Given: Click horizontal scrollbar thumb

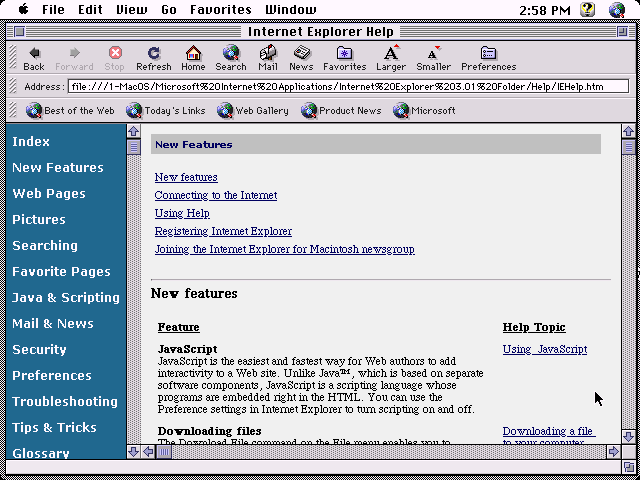Looking at the screenshot, I should pyautogui.click(x=164, y=451).
